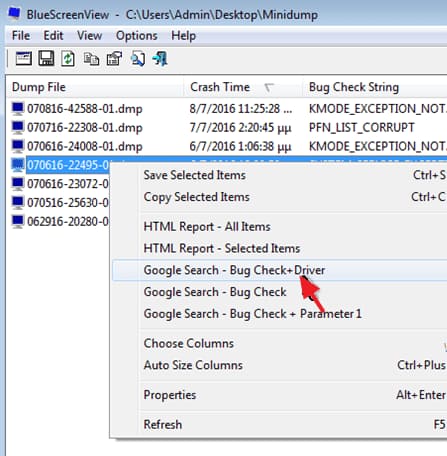Click the monitor icon beside 070616-22495 row

tap(18, 165)
